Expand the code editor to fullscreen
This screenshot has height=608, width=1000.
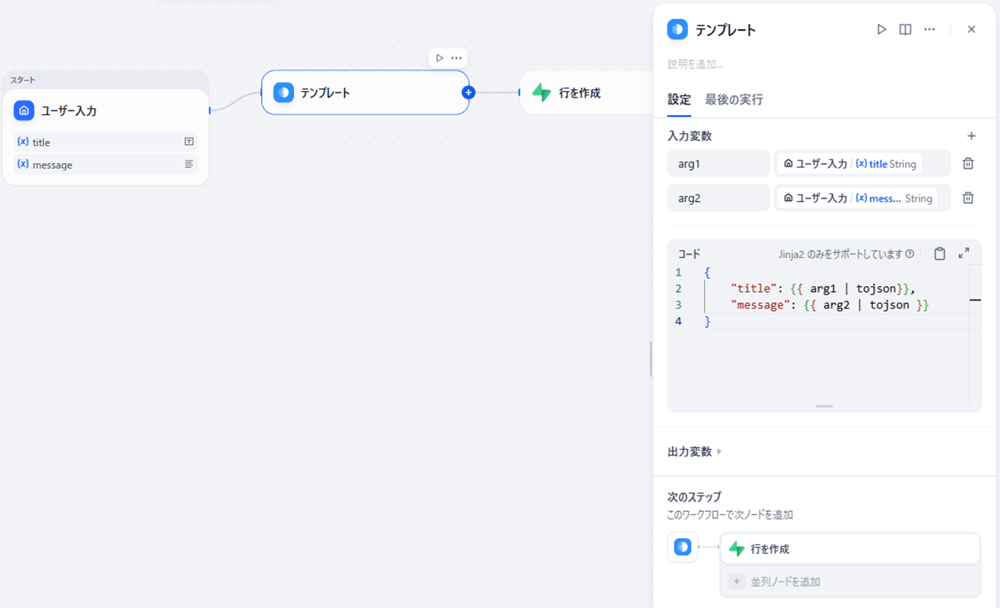click(964, 254)
